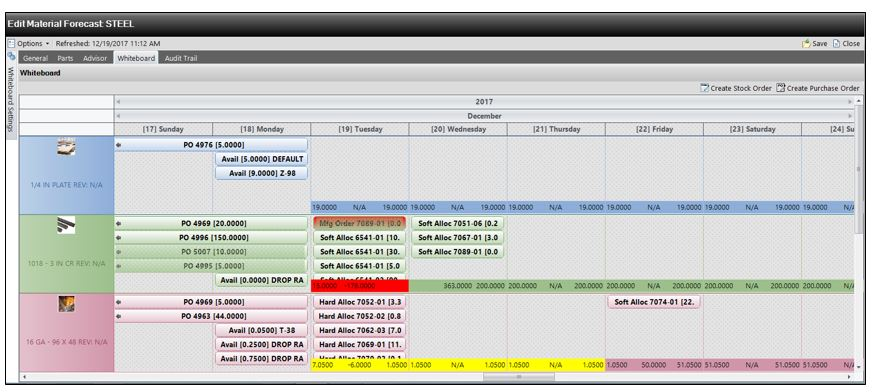Switch to the Parts tab
873x392 pixels.
coord(65,58)
